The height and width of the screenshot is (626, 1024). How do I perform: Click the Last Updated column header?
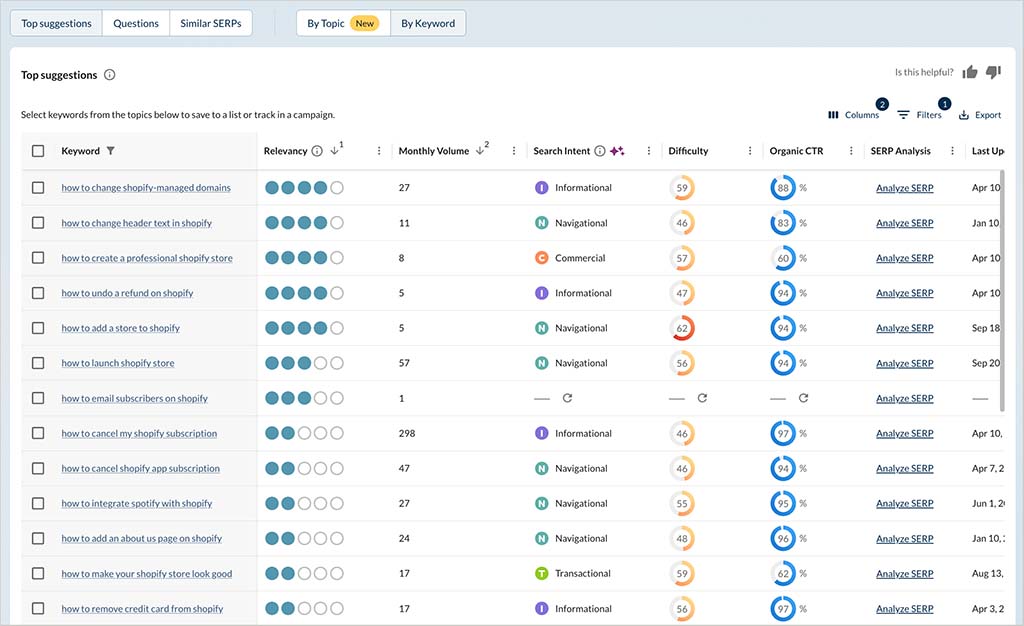click(987, 151)
